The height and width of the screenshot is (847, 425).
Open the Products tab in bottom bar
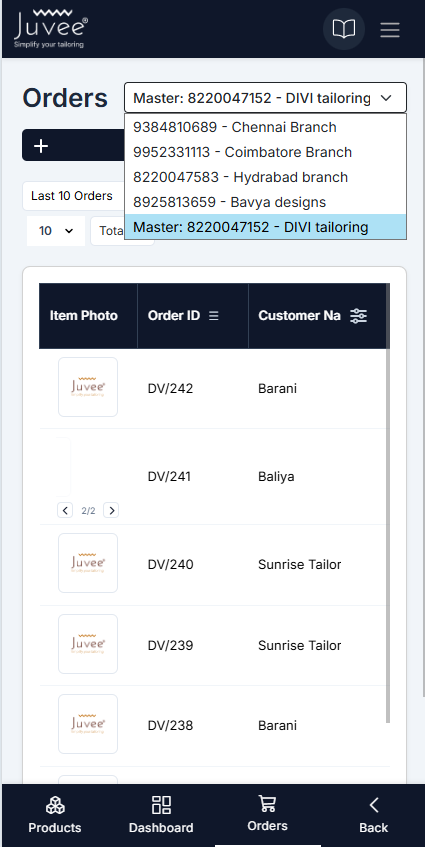point(55,815)
